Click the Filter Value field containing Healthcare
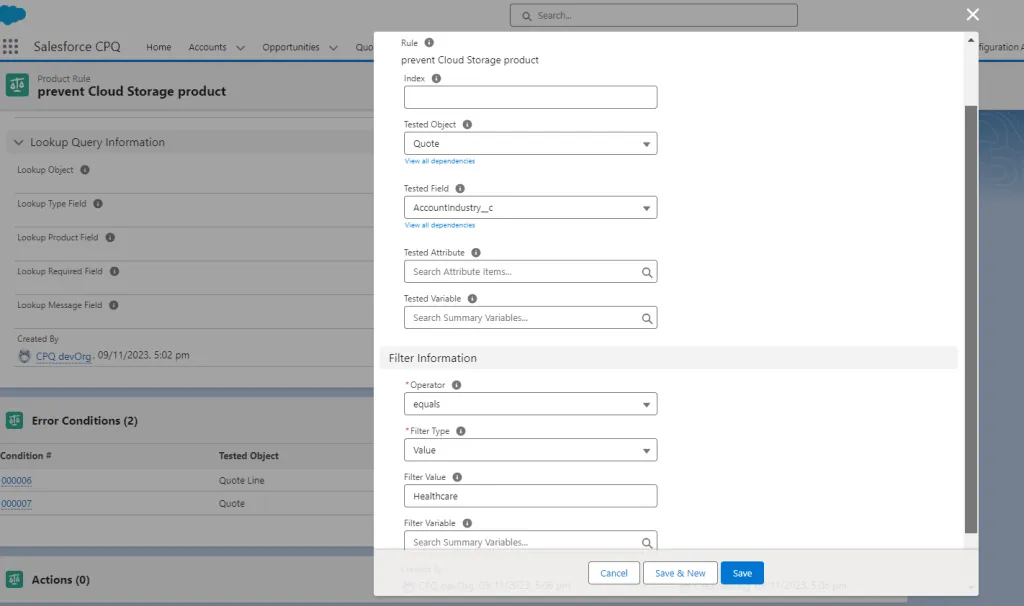Image resolution: width=1024 pixels, height=606 pixels. (x=530, y=496)
